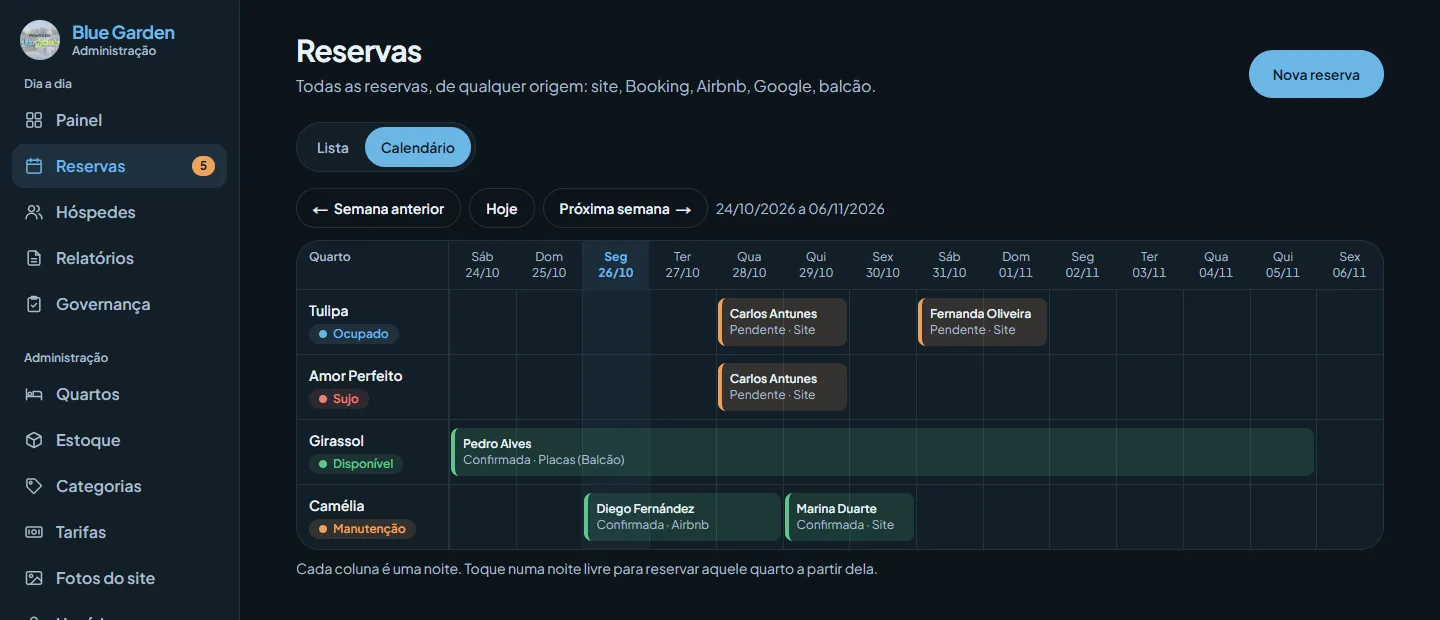Open Fernanda Oliveira pending reservation
The image size is (1440, 620).
(x=983, y=322)
